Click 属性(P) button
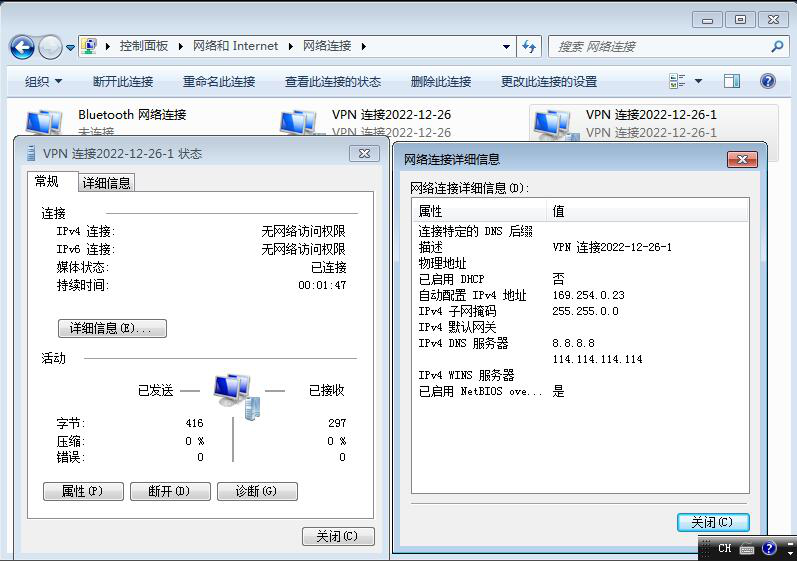Screen dimensions: 797x561 coord(83,491)
